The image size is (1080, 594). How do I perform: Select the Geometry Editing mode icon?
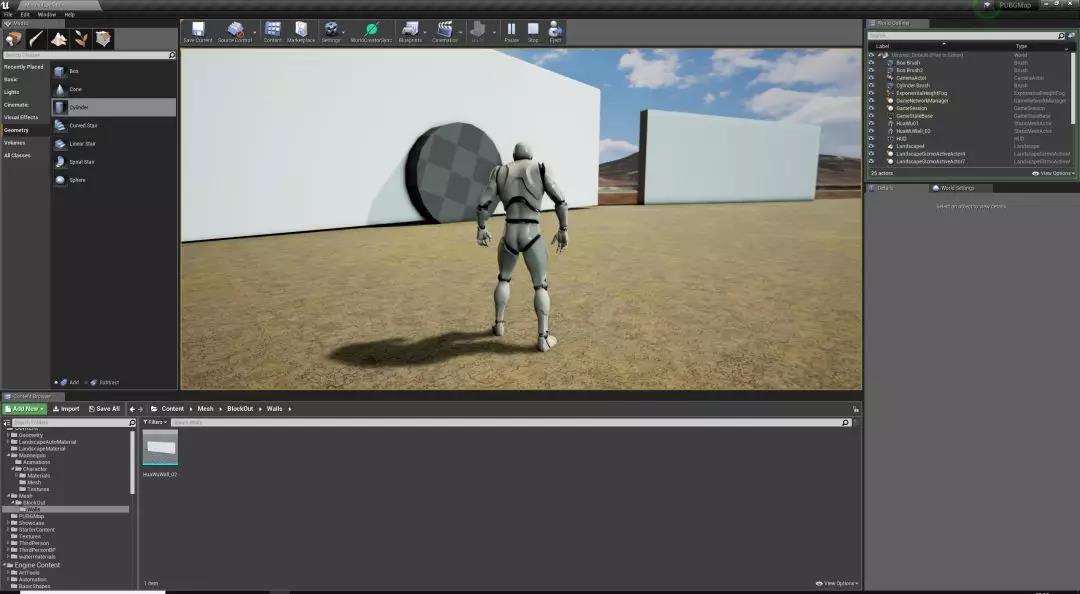[103, 39]
